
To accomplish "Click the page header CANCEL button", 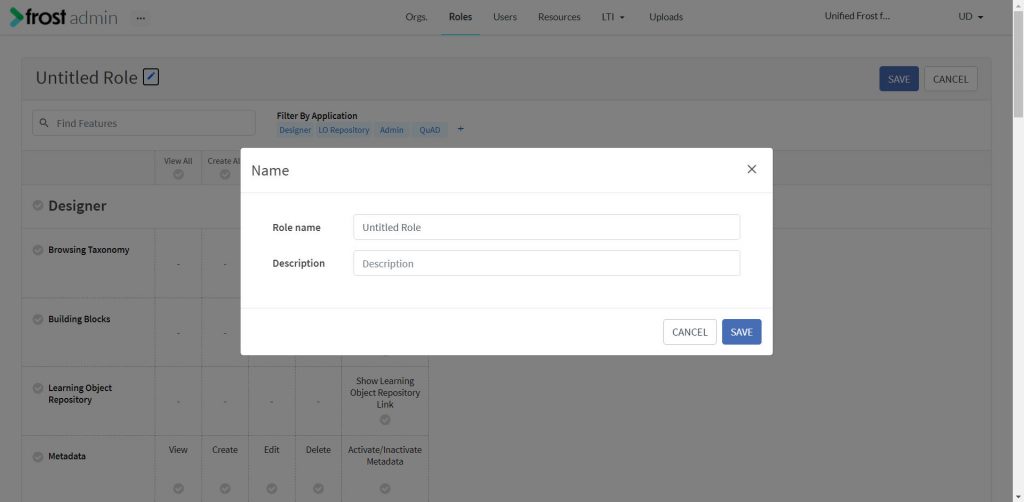I will tap(950, 79).
